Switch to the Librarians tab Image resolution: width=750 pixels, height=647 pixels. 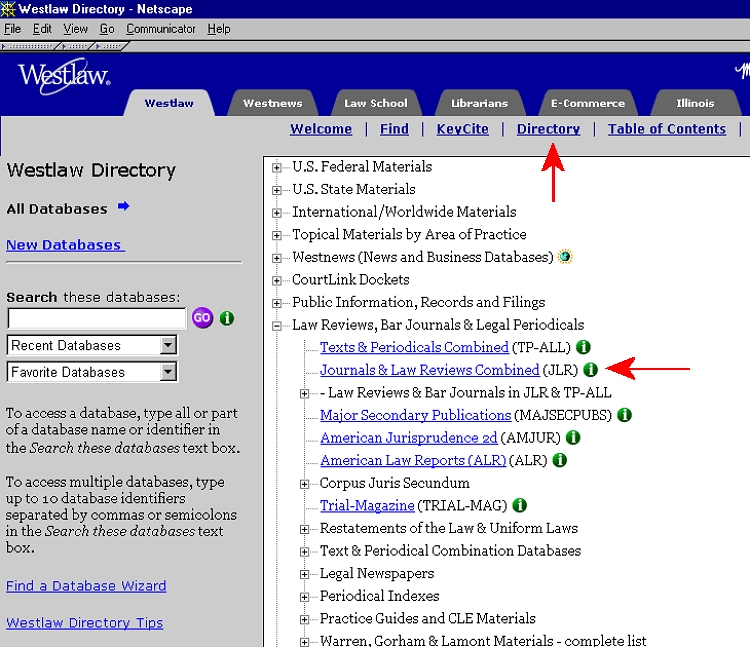pyautogui.click(x=479, y=103)
